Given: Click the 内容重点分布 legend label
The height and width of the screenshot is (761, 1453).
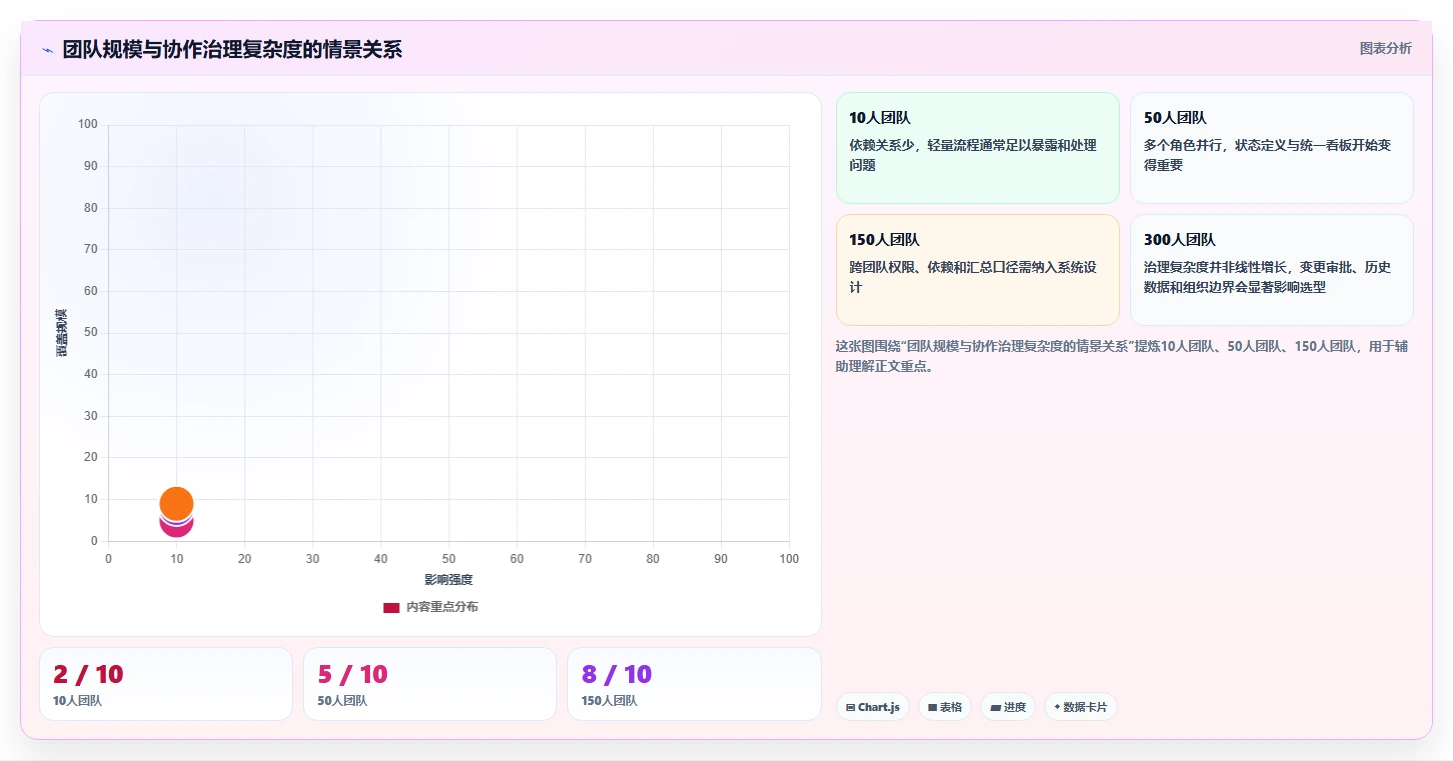Looking at the screenshot, I should [442, 607].
